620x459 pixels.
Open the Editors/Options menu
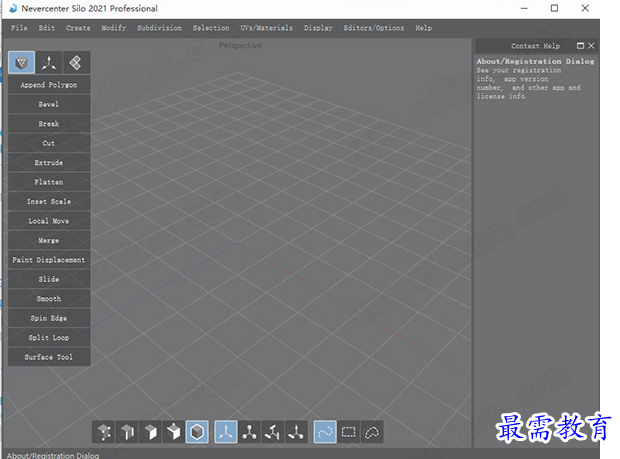tap(374, 28)
